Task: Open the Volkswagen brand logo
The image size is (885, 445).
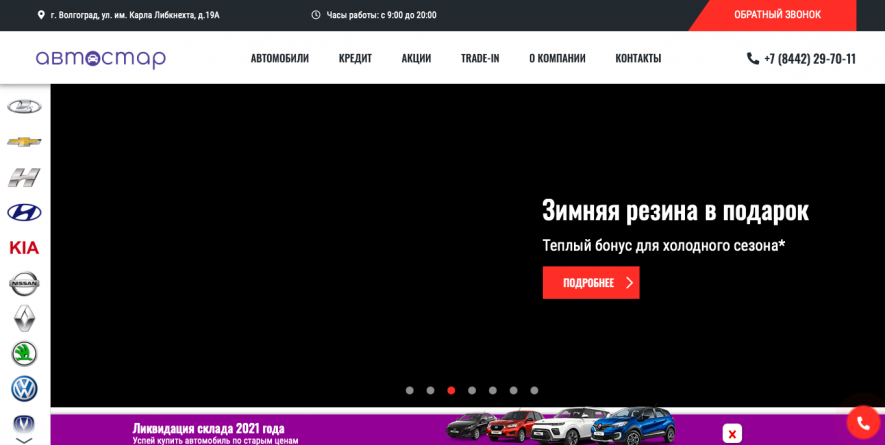Action: 24,388
